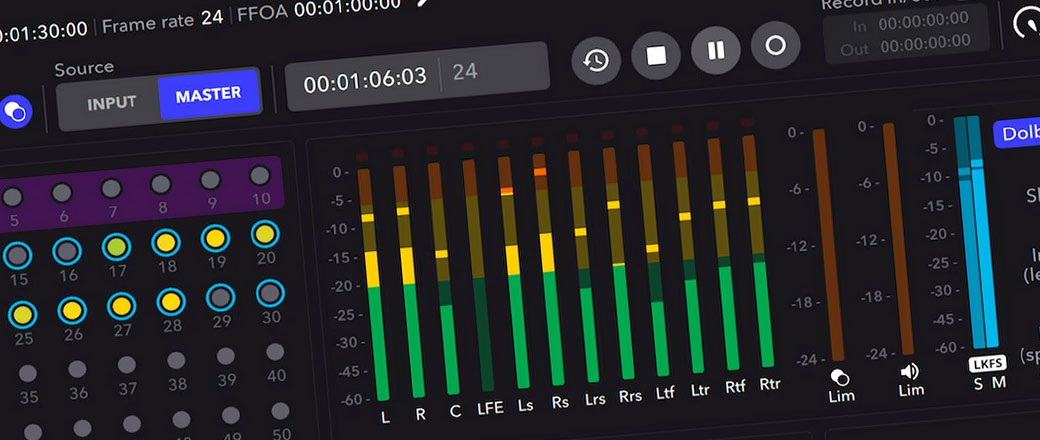Select grey object 30 indicator
1040x440 pixels.
(x=270, y=293)
